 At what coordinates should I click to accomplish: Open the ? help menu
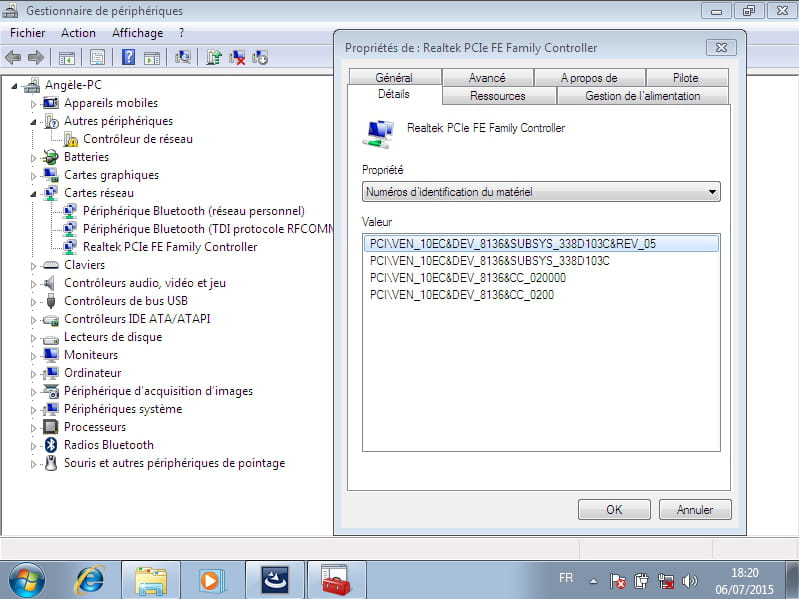click(181, 33)
